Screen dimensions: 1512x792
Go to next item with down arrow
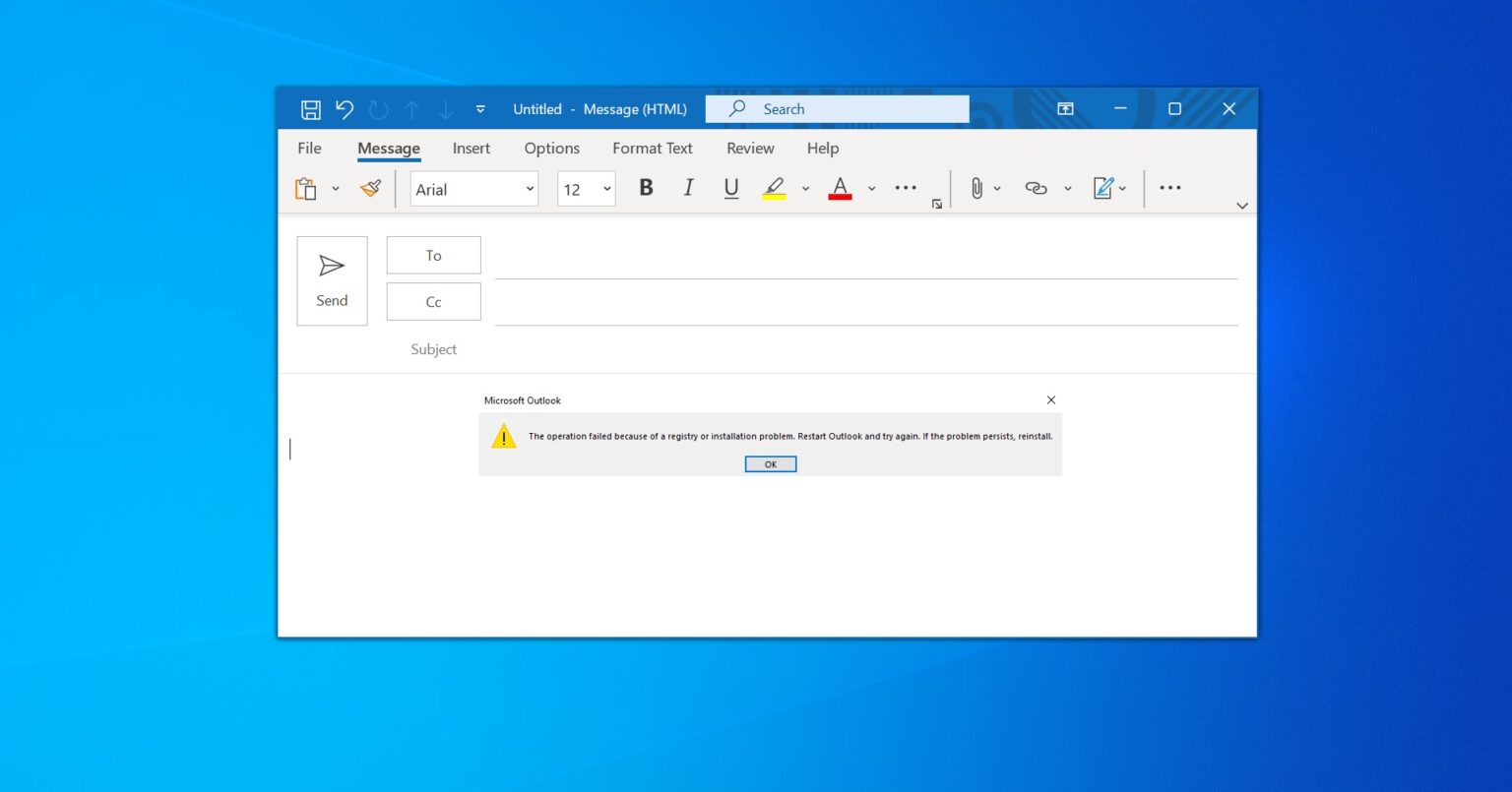[x=446, y=109]
